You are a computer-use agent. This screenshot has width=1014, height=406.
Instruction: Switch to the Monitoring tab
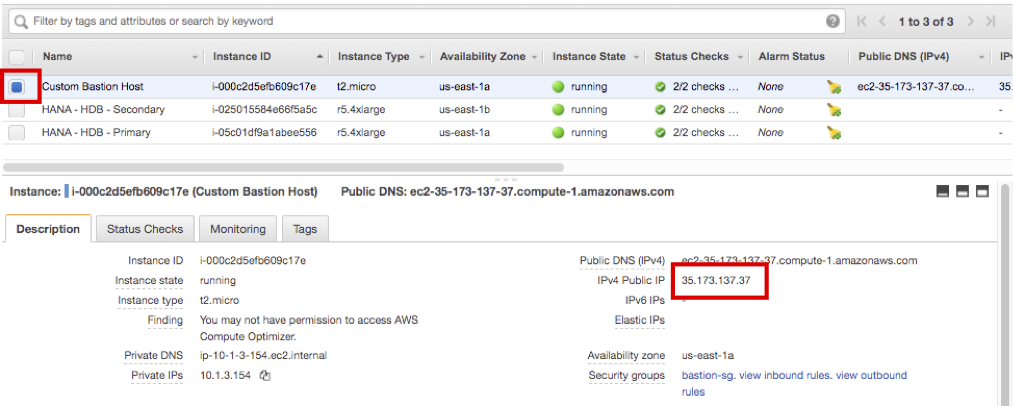click(238, 229)
